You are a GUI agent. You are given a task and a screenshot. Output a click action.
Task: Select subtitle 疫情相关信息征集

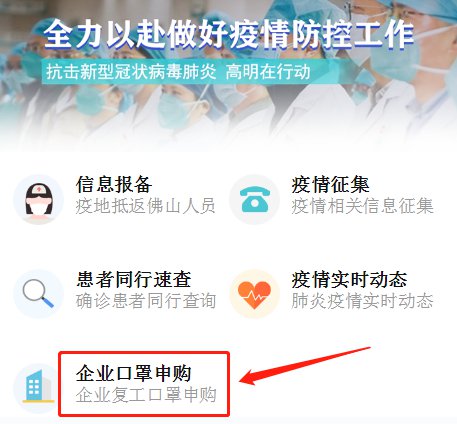point(362,206)
